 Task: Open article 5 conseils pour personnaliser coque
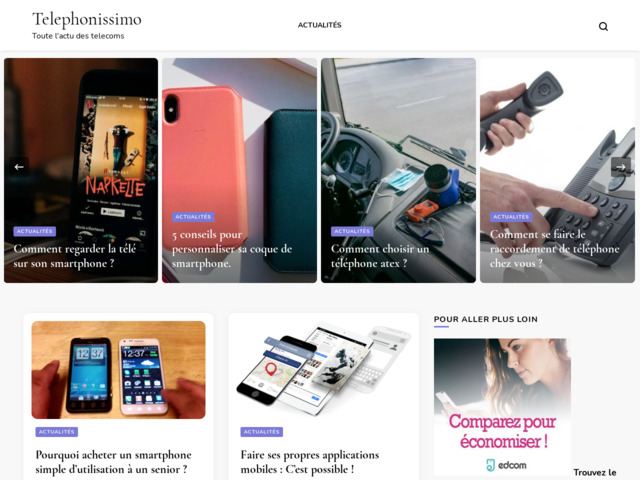(x=232, y=249)
